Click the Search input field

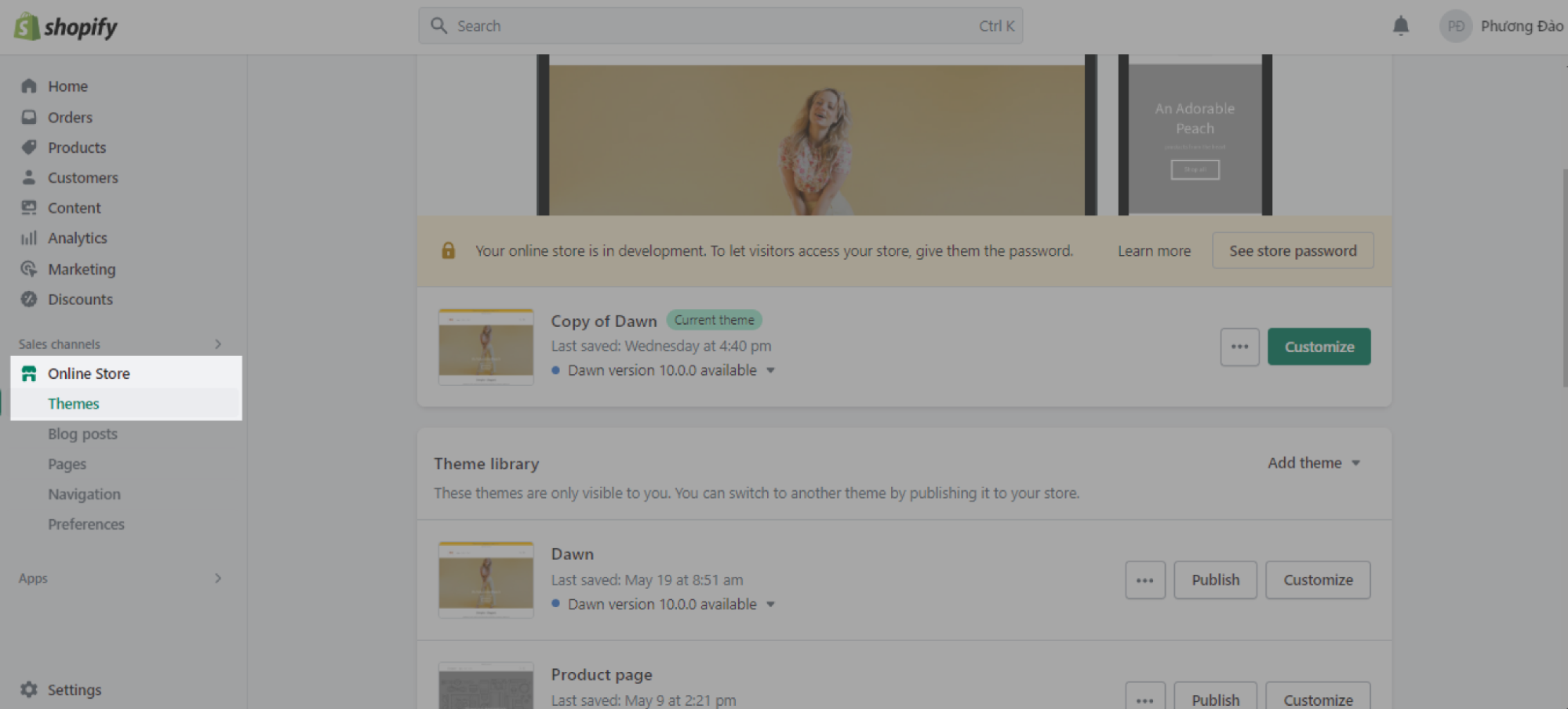click(x=720, y=26)
